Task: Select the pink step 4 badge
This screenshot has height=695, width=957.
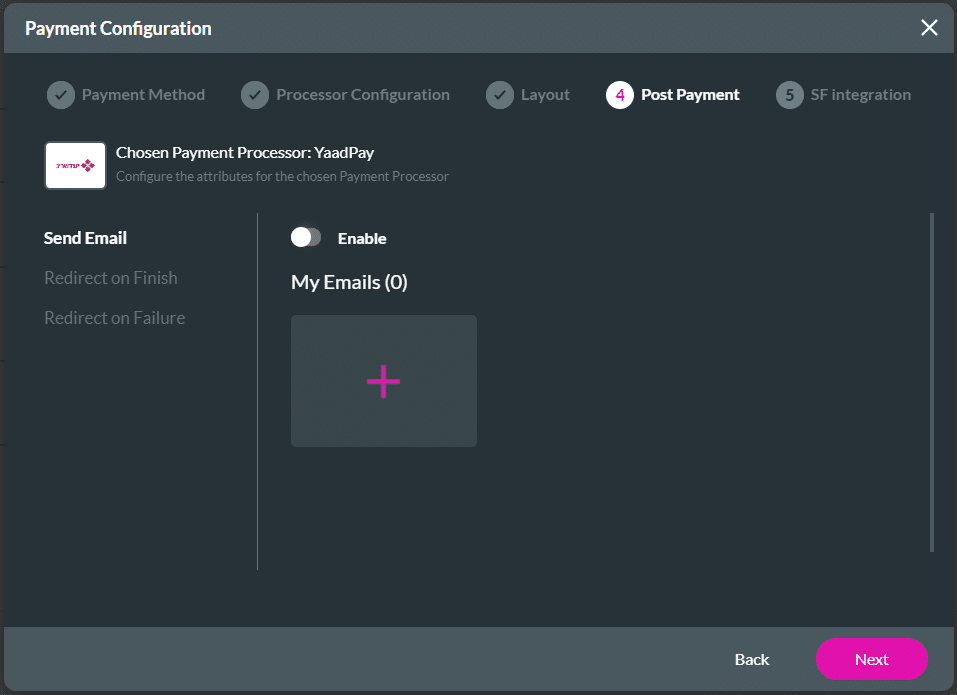Action: (x=619, y=94)
